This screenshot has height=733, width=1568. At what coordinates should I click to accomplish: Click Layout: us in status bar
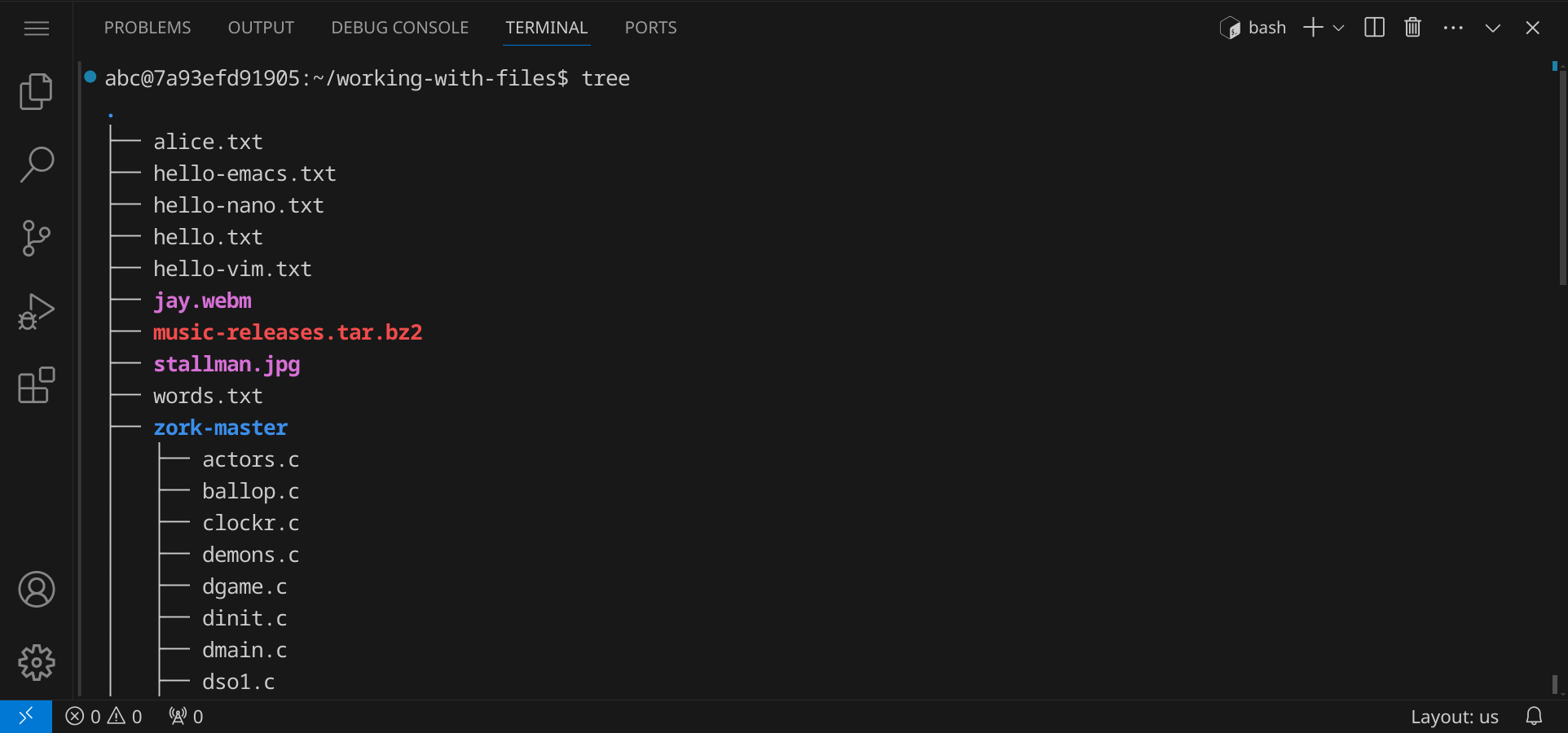1454,717
